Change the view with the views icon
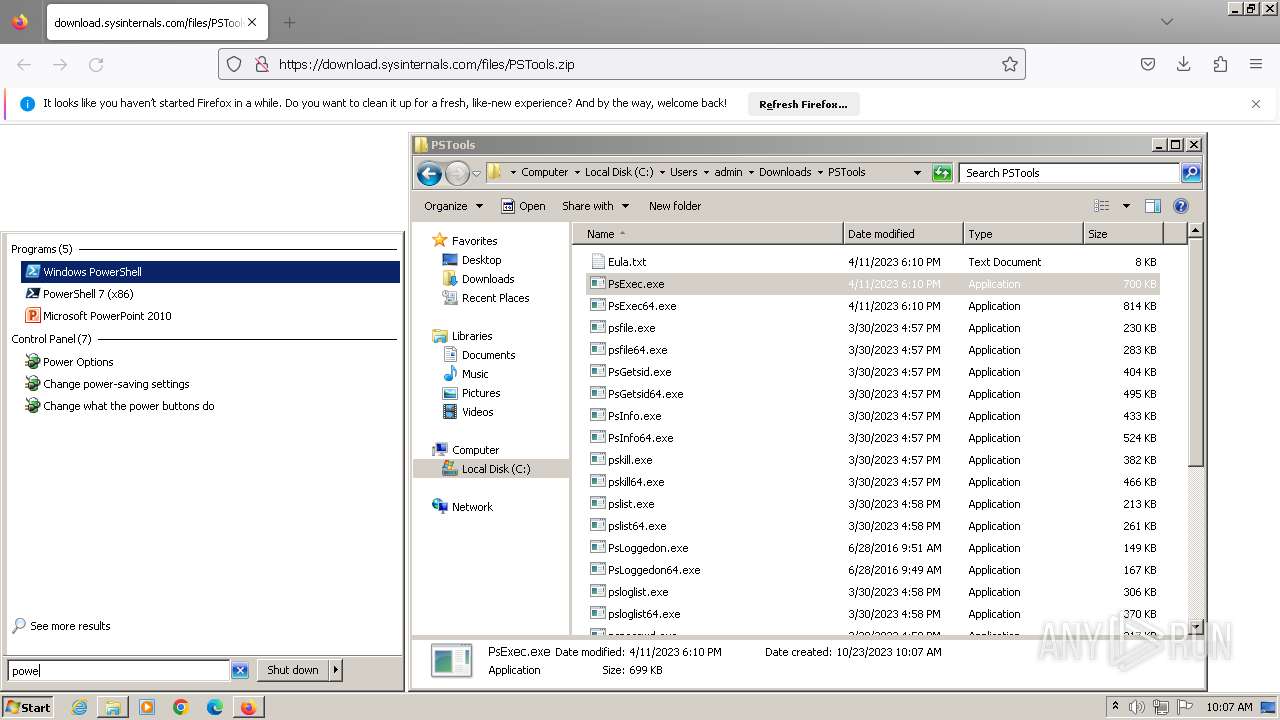Screen dimensions: 1280x720 [1102, 206]
